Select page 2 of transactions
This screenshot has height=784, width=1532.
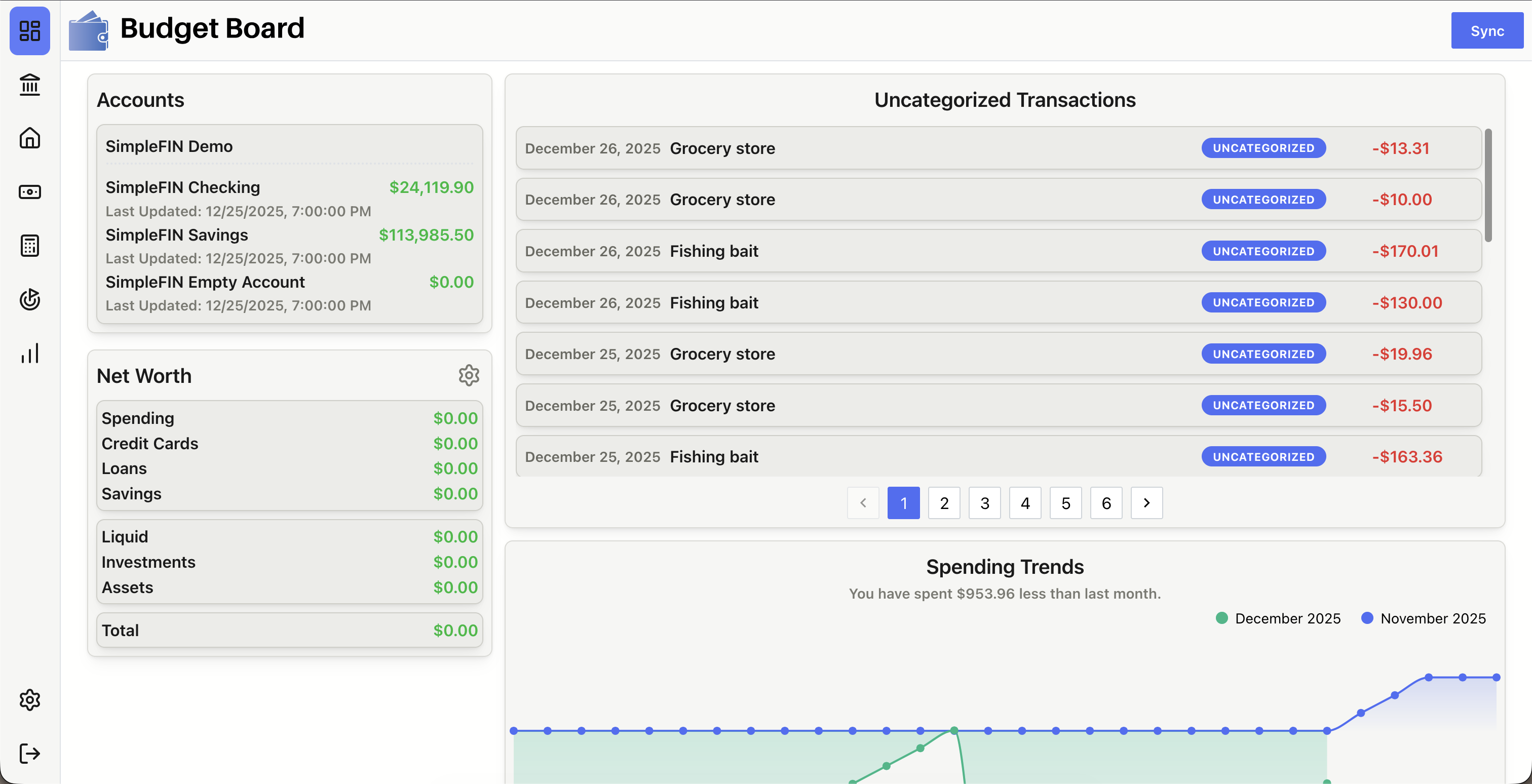944,503
